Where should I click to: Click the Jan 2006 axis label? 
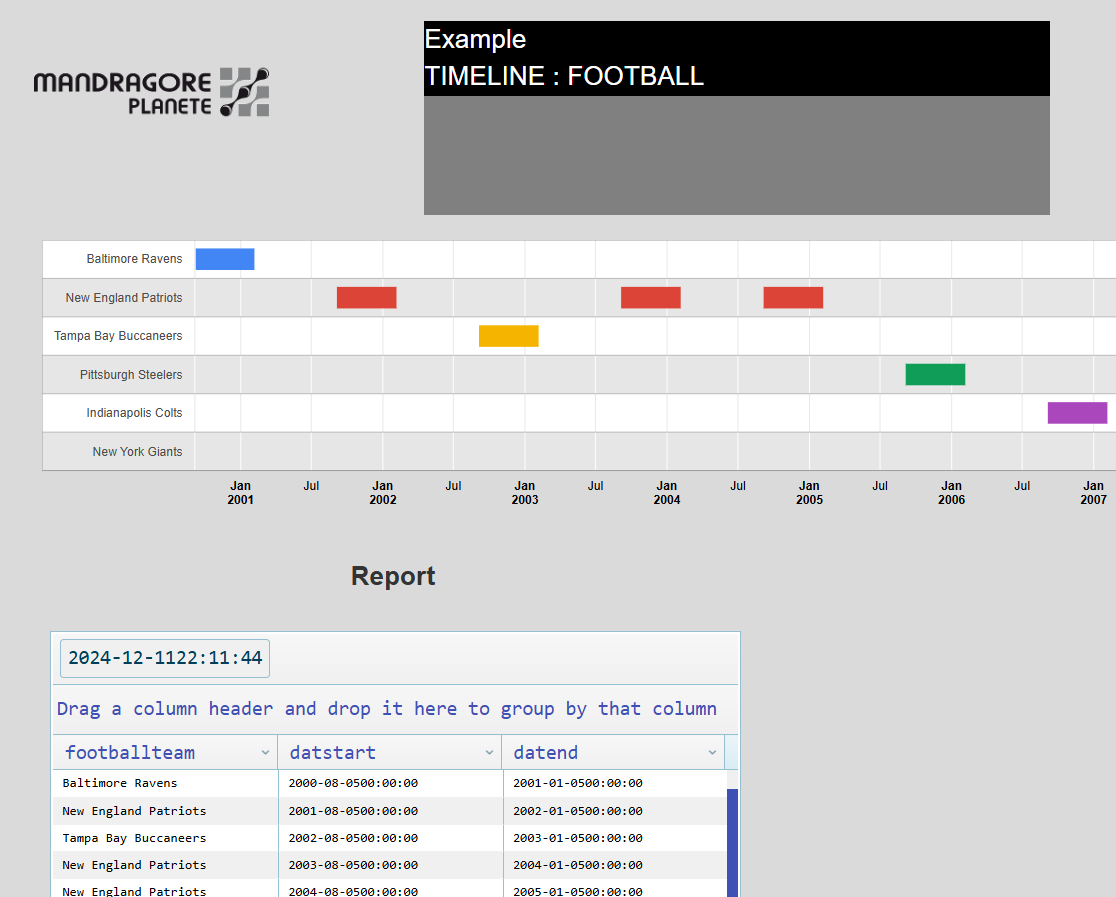click(952, 493)
